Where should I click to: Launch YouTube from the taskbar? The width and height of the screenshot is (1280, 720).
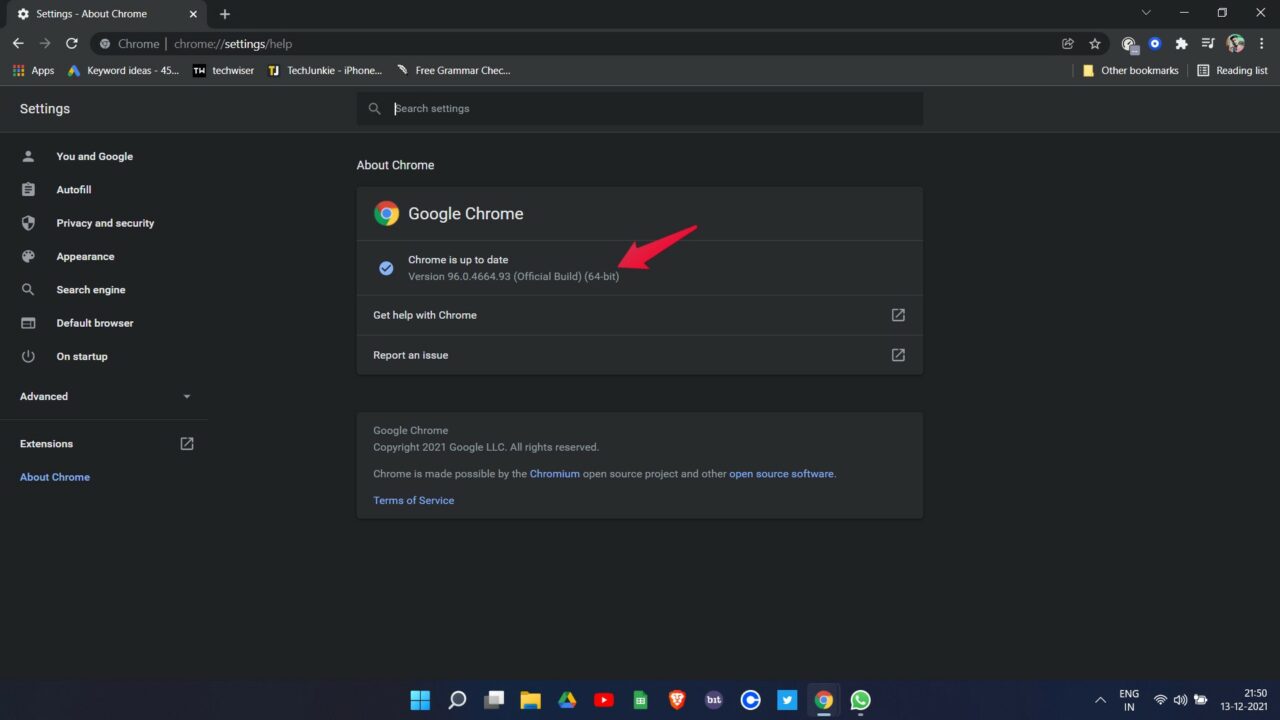[604, 700]
